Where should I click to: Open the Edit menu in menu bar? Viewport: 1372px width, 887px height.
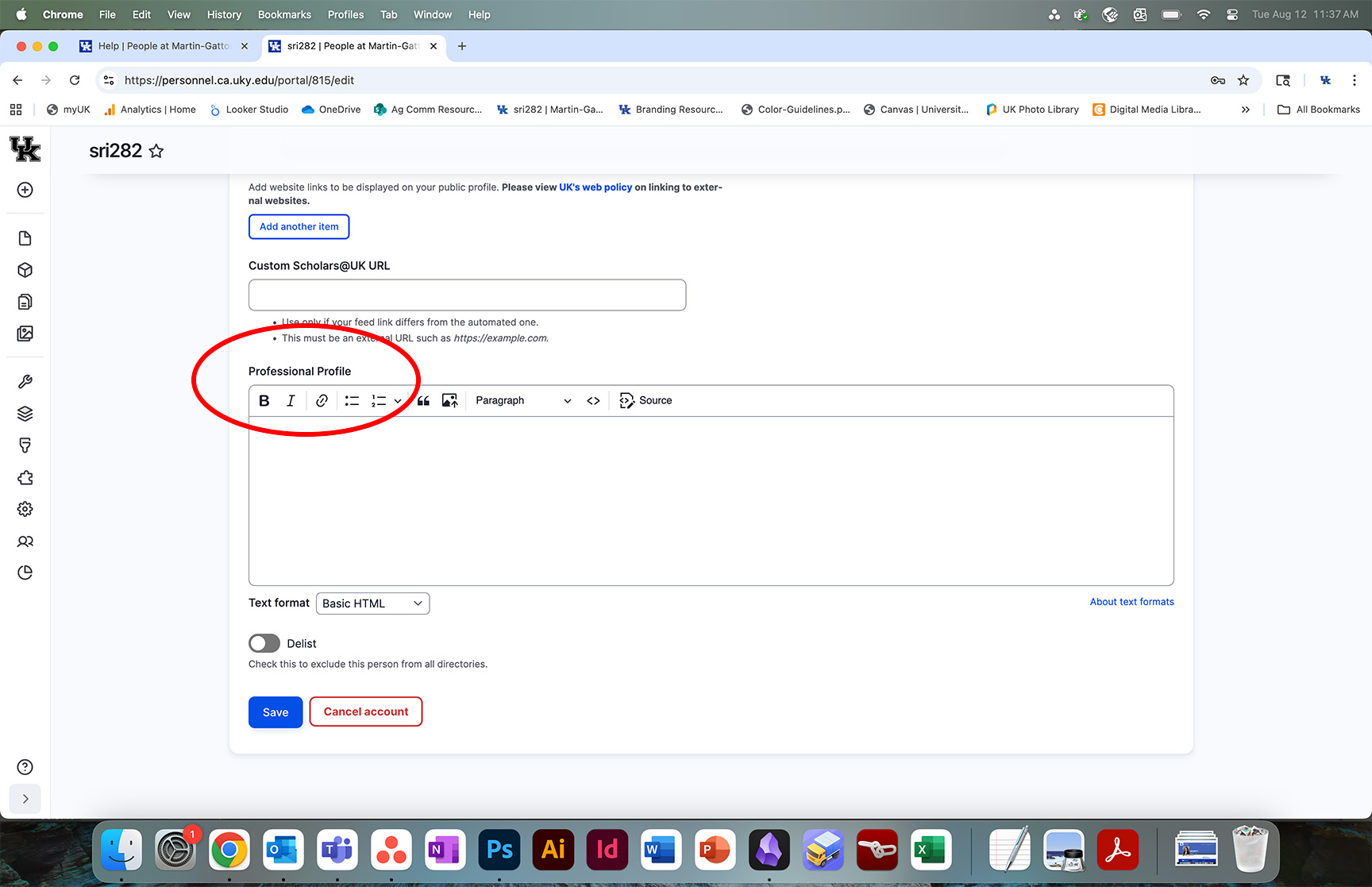141,14
